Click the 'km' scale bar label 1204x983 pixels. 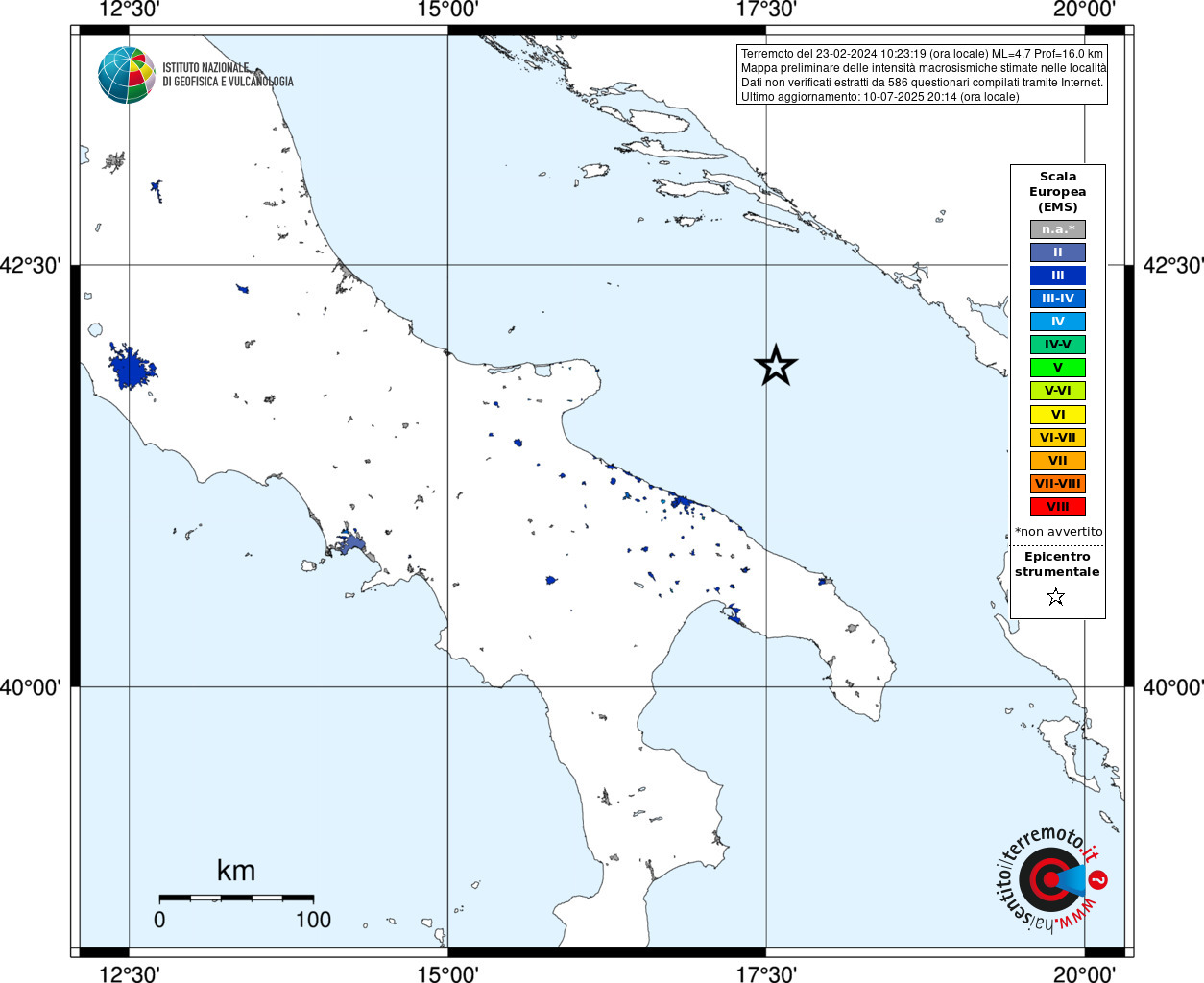click(236, 871)
